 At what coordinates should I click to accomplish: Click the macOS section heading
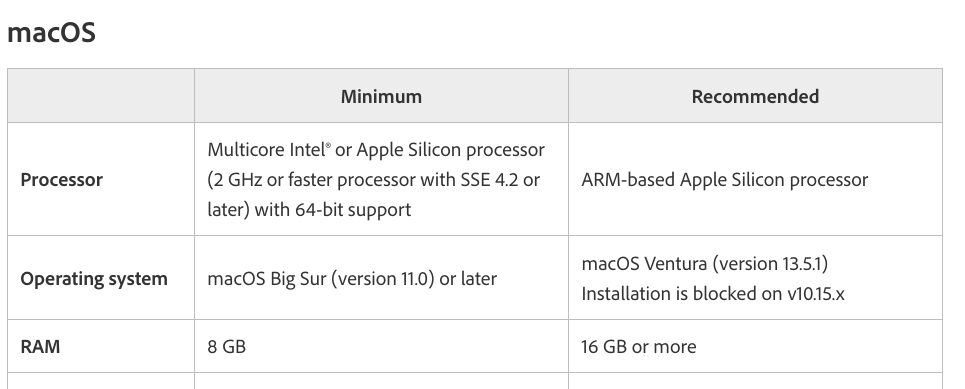coord(51,32)
